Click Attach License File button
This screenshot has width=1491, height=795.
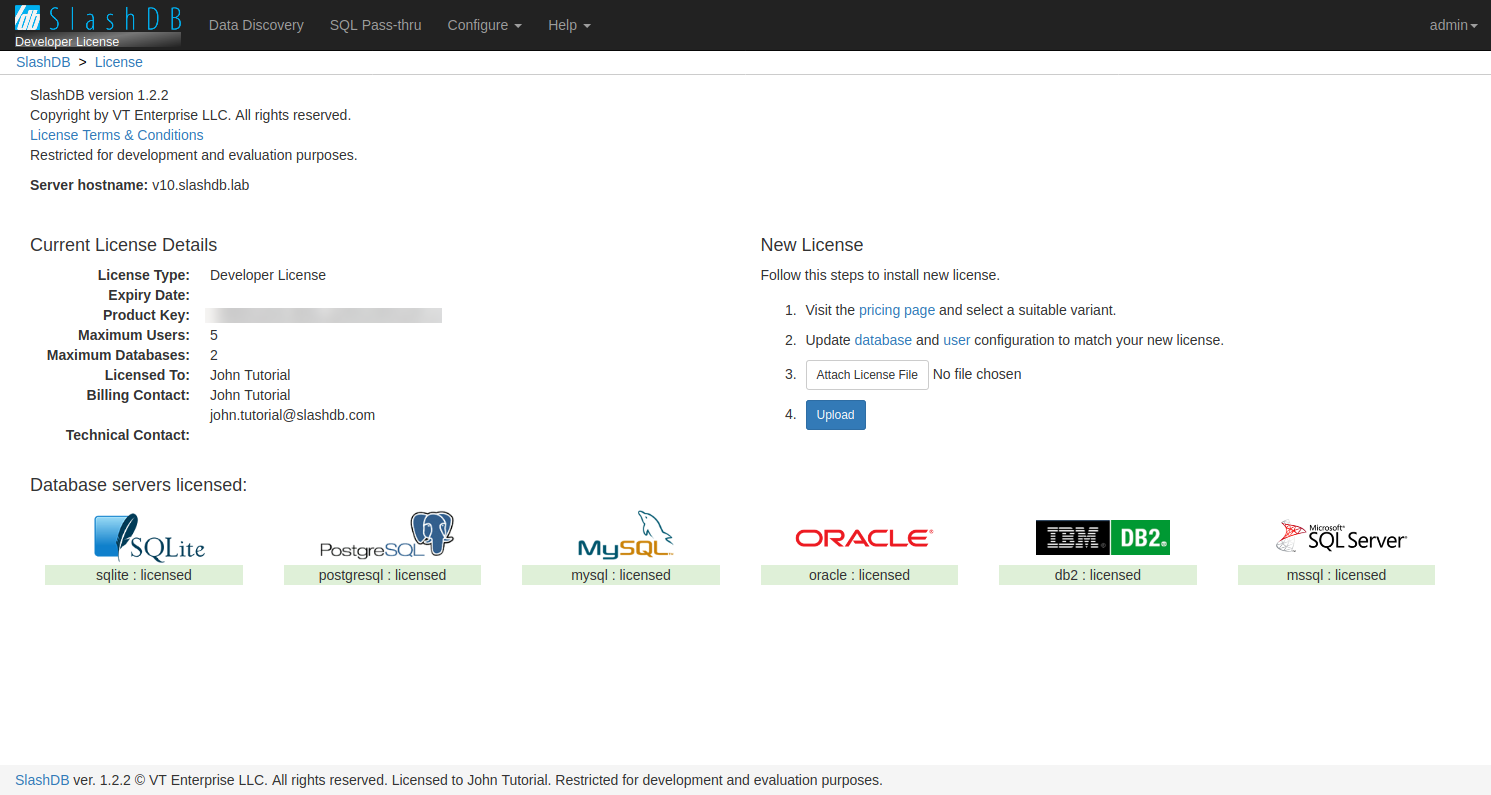pyautogui.click(x=867, y=375)
